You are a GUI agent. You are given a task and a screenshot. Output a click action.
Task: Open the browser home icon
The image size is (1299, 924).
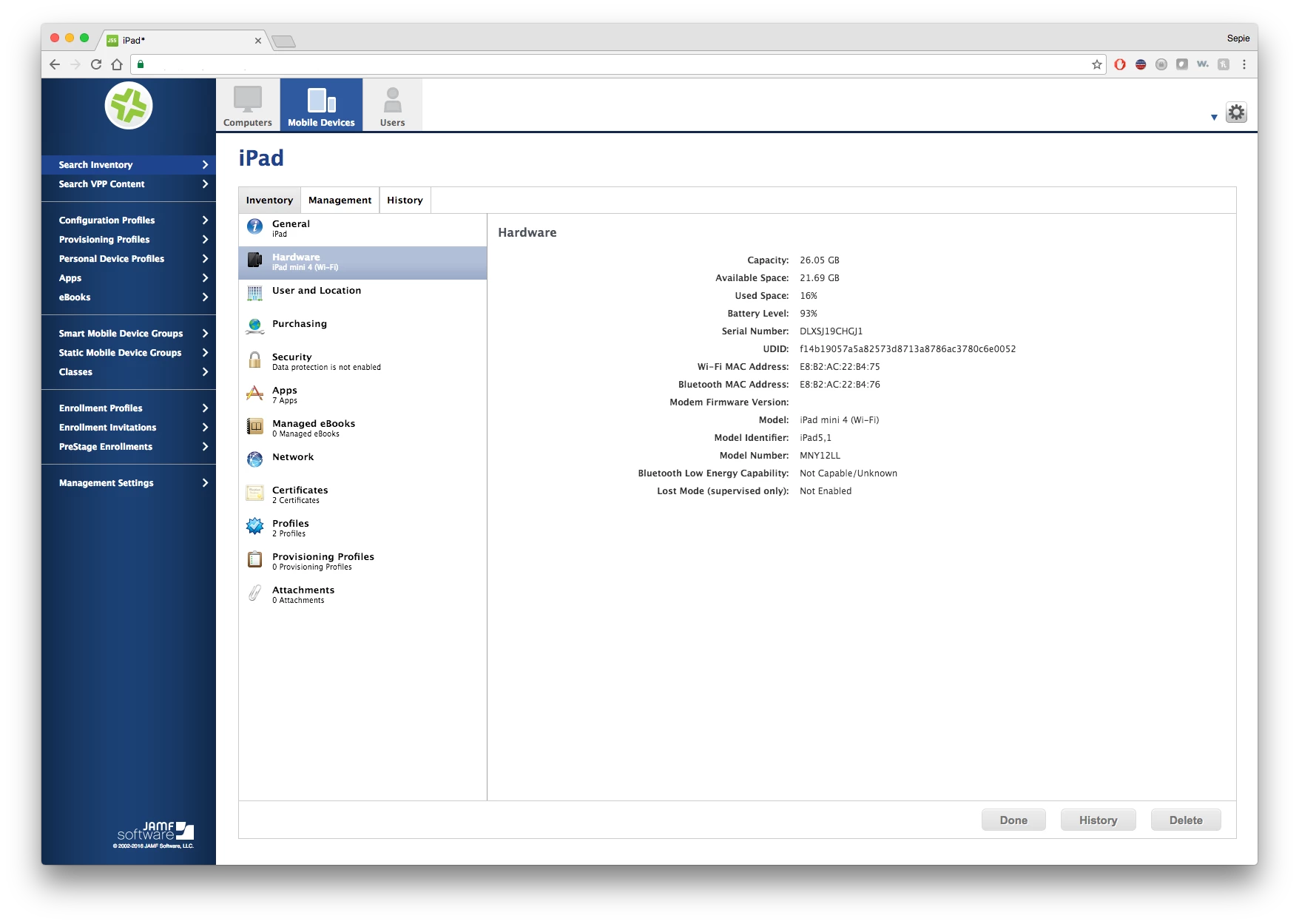(x=117, y=64)
